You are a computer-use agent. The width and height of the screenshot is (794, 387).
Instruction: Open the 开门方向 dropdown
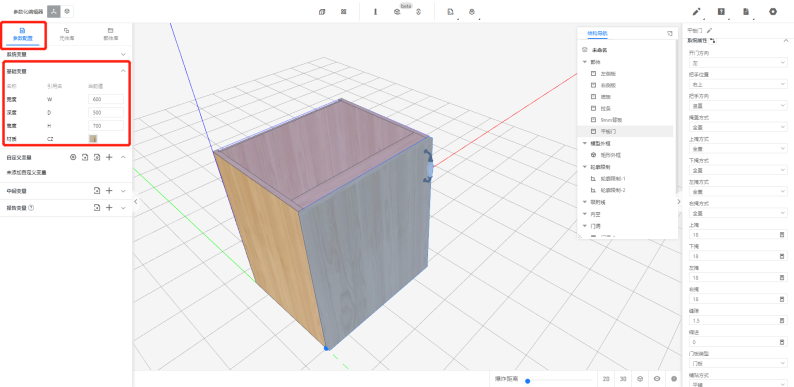738,63
